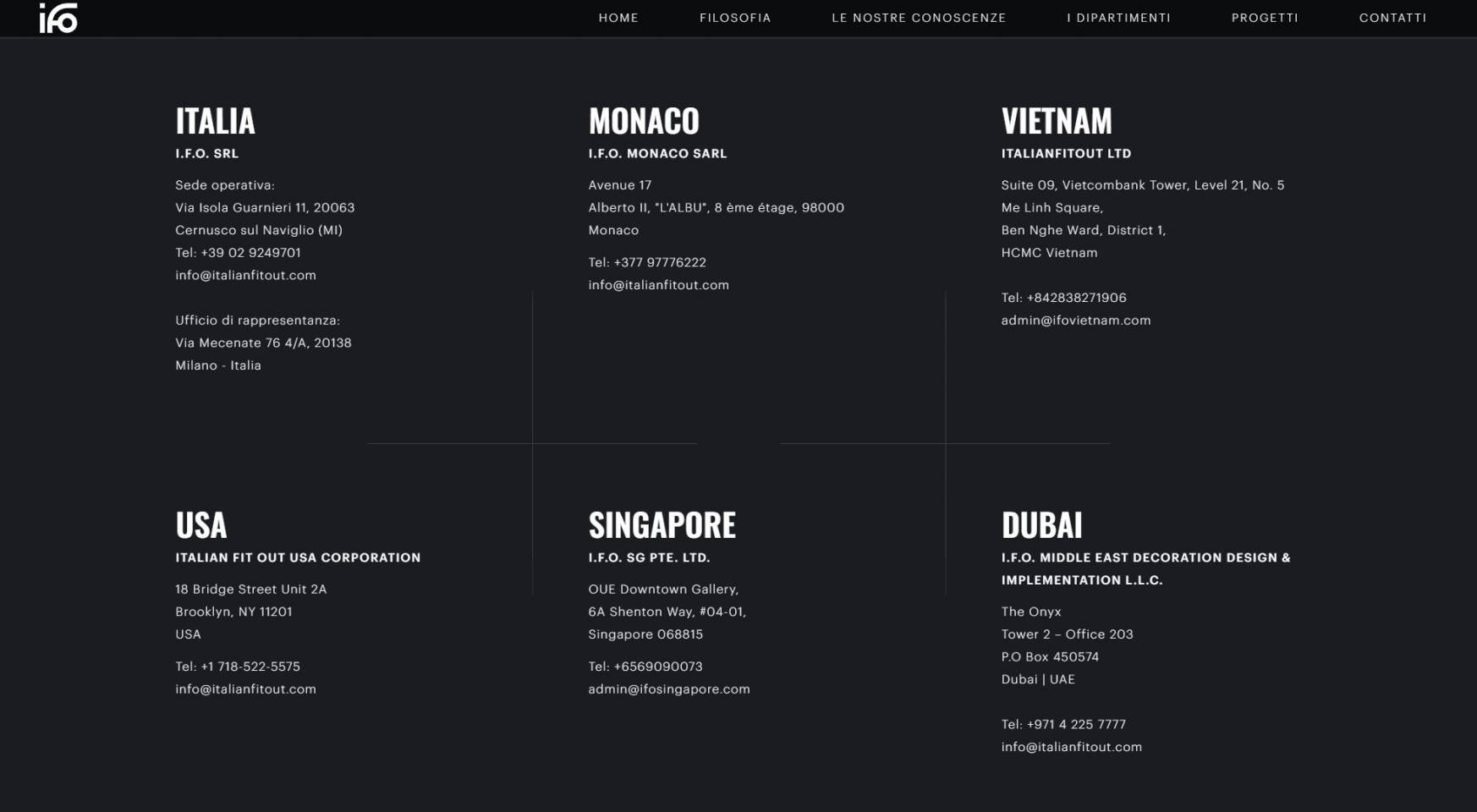Click Me Linh Square line
This screenshot has width=1477, height=812.
tap(1051, 207)
